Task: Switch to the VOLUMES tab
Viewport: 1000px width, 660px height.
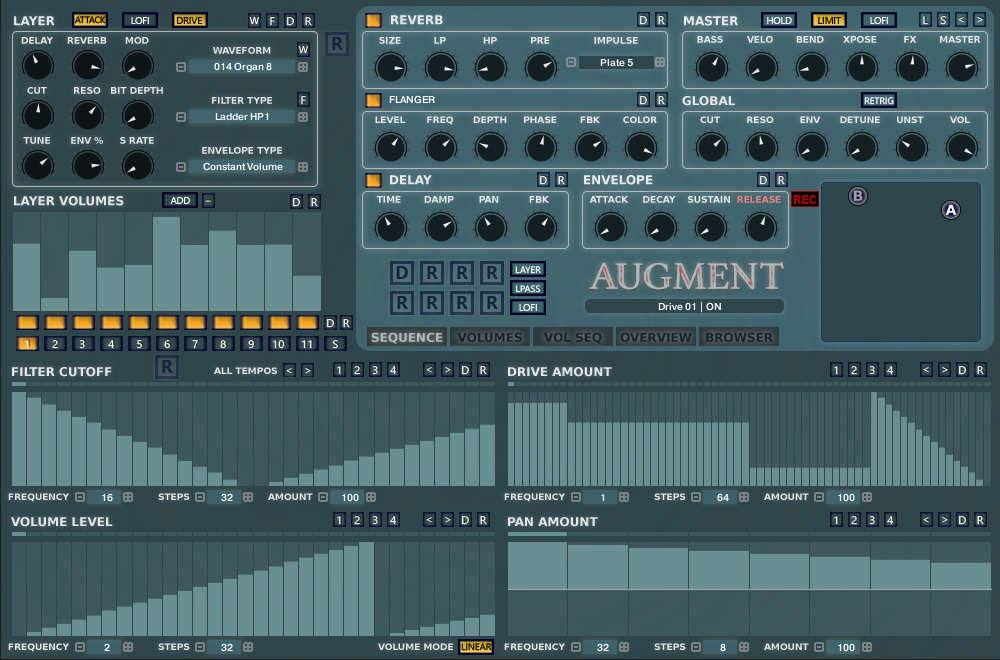Action: pos(490,337)
